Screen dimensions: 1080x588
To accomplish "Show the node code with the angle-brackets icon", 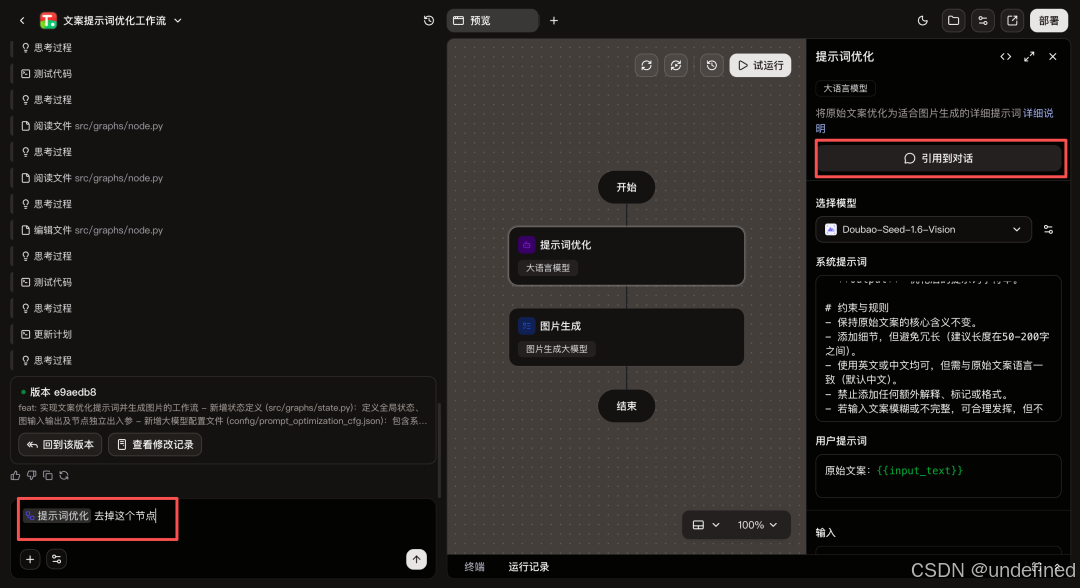I will click(x=1006, y=56).
